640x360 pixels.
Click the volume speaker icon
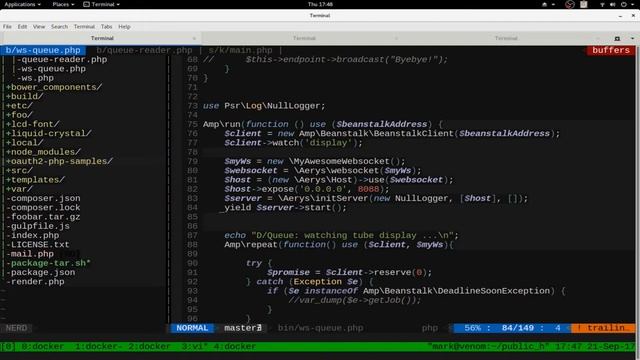(613, 4)
